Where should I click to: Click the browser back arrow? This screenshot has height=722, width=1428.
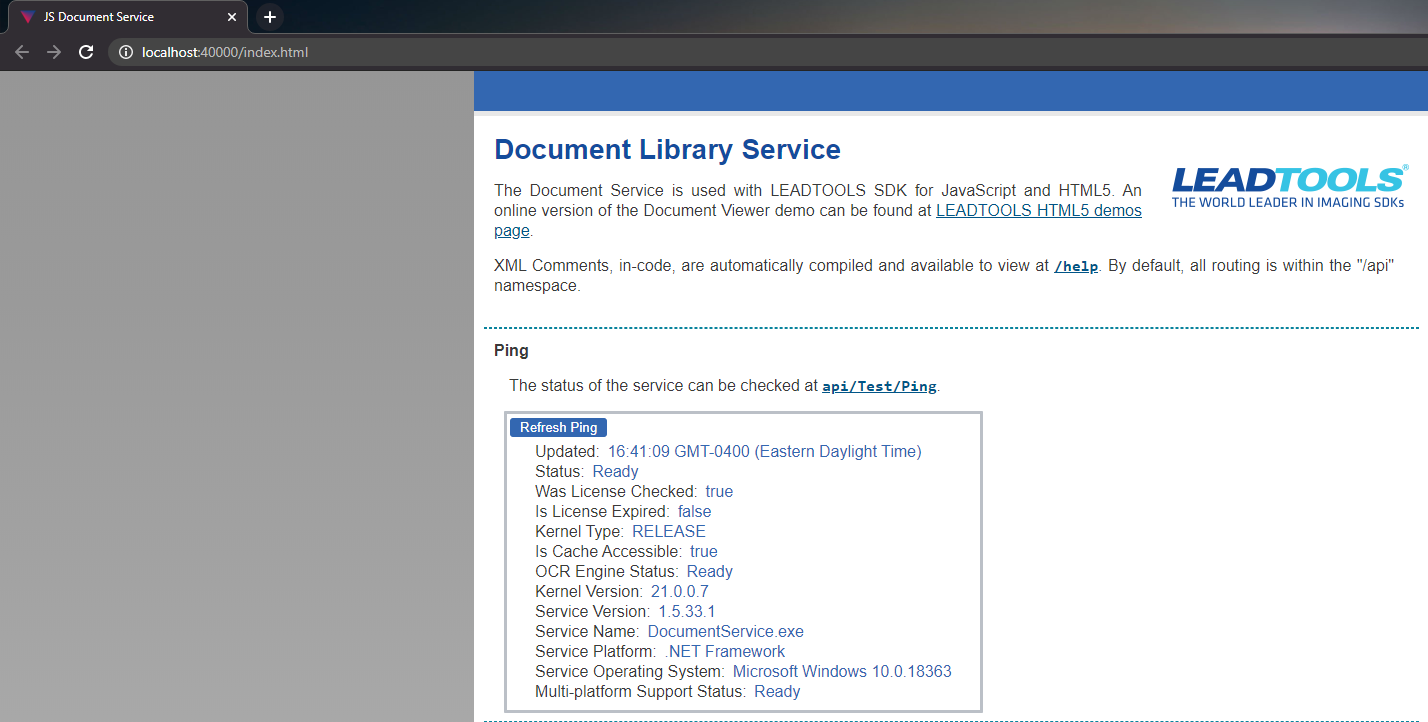pyautogui.click(x=22, y=52)
